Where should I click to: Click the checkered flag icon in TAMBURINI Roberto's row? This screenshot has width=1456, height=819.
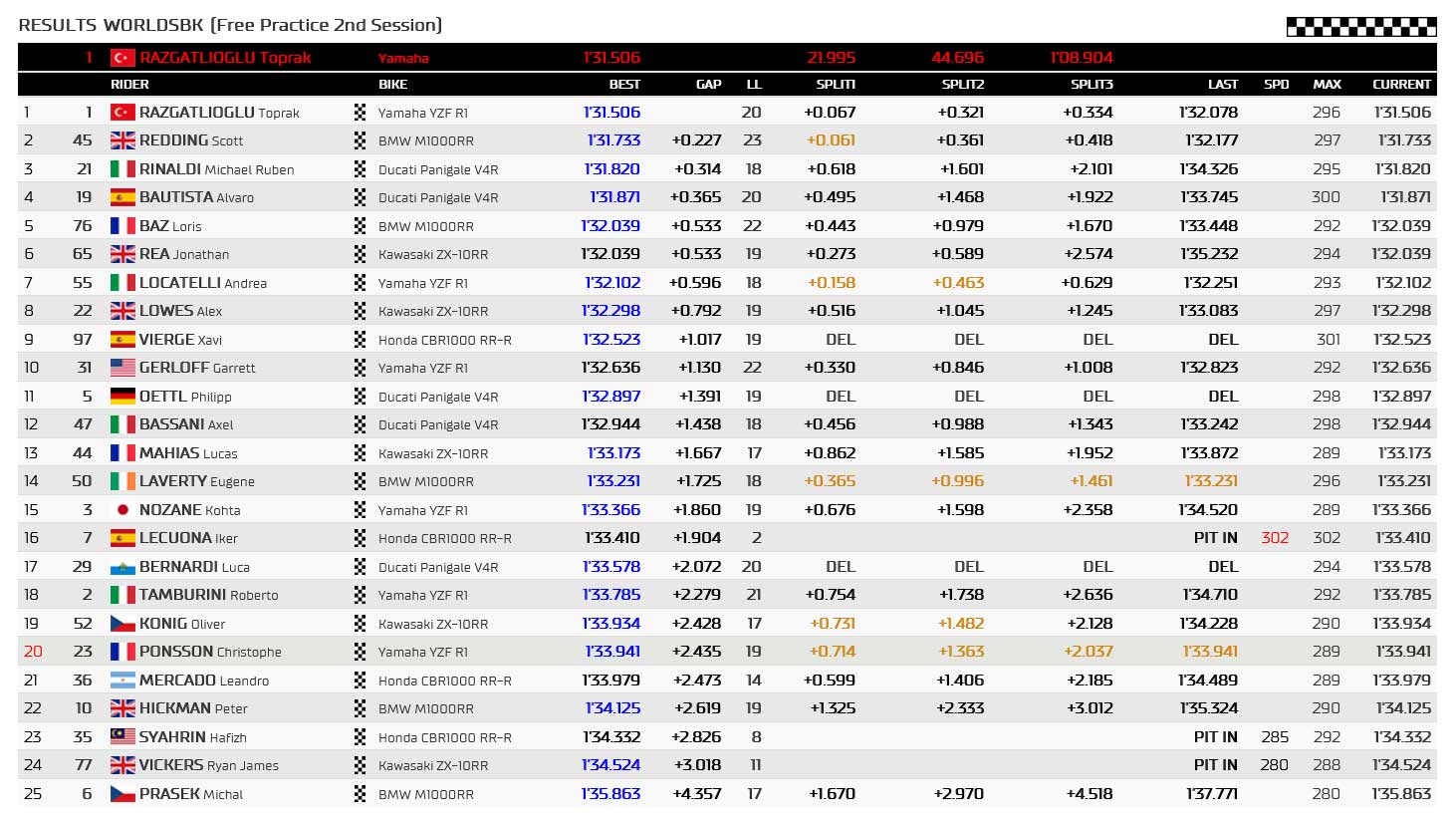pos(361,595)
